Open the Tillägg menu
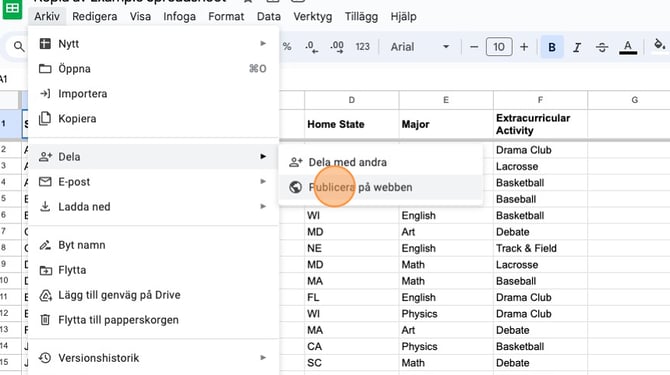Screen dimensions: 670x375 click(x=361, y=17)
